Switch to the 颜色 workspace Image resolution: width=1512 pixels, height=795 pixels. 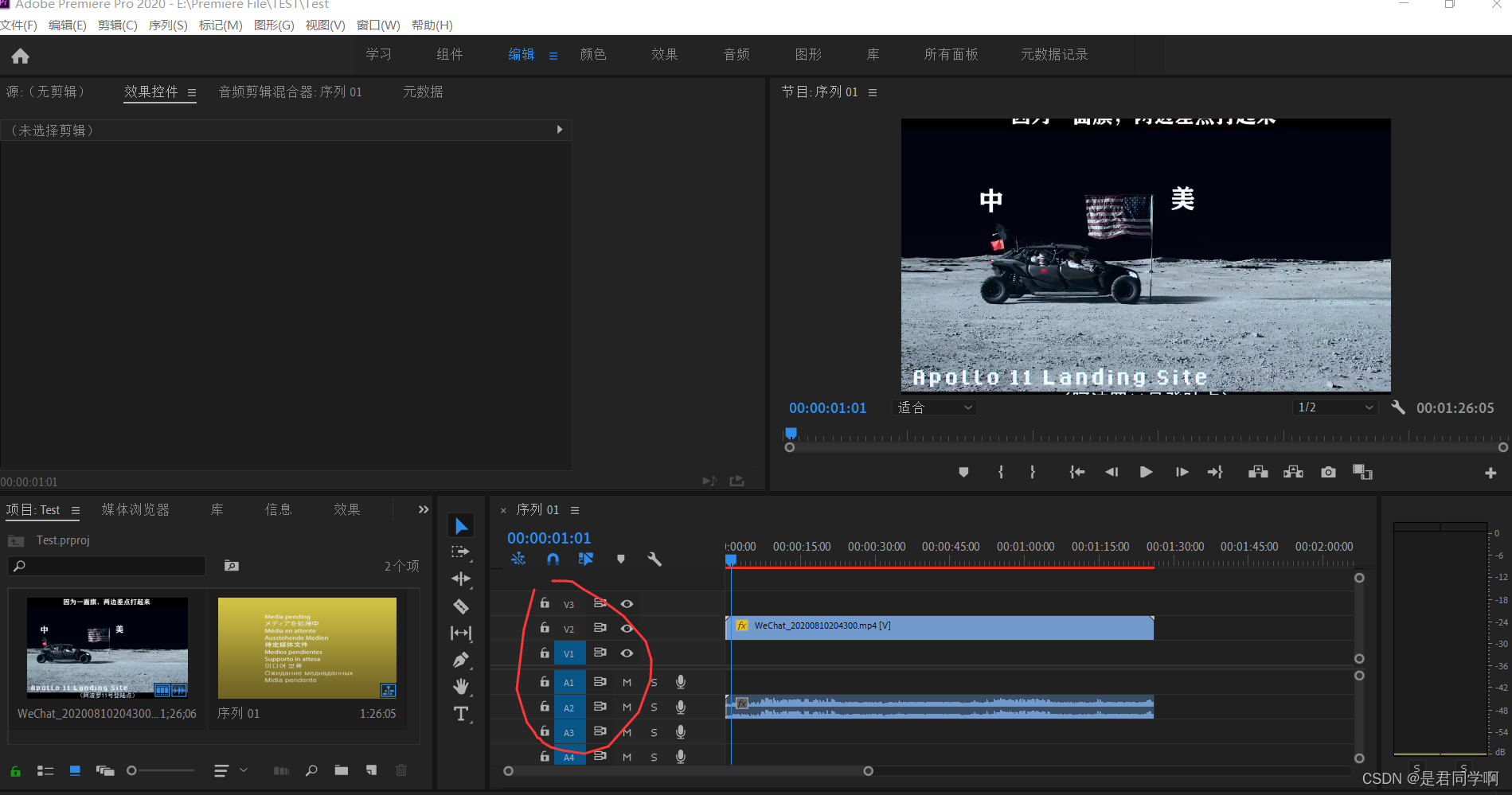(593, 54)
